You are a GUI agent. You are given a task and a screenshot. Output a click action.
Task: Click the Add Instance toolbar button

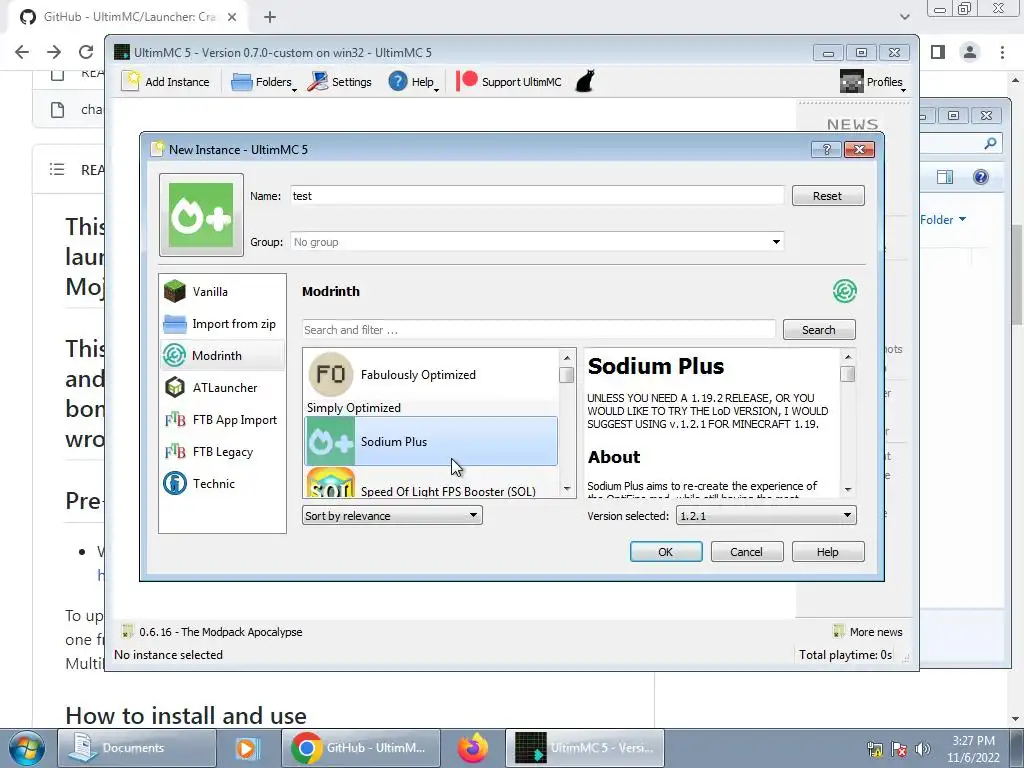pos(166,82)
